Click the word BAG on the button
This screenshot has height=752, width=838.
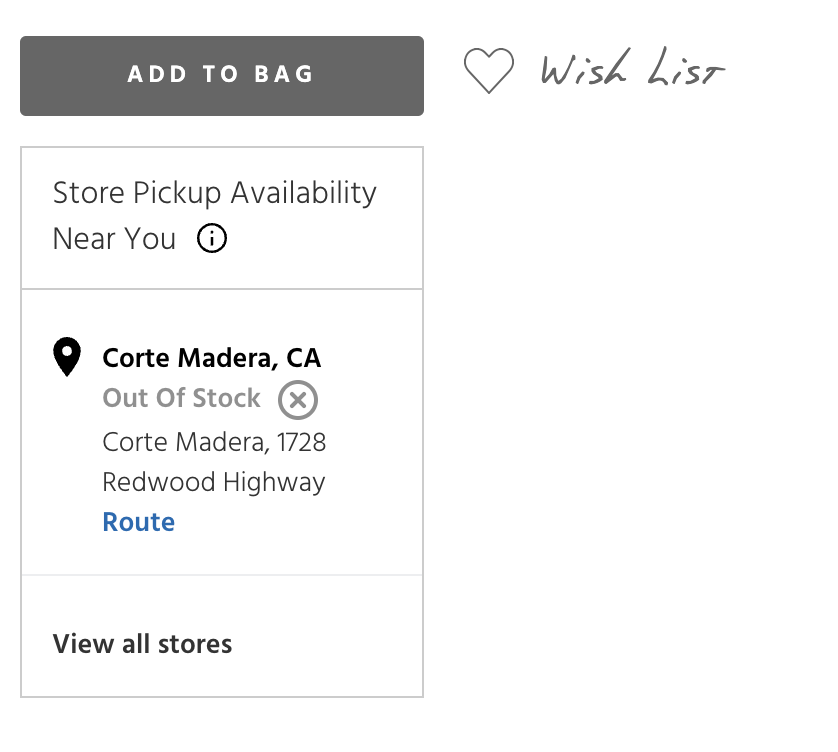pos(285,75)
